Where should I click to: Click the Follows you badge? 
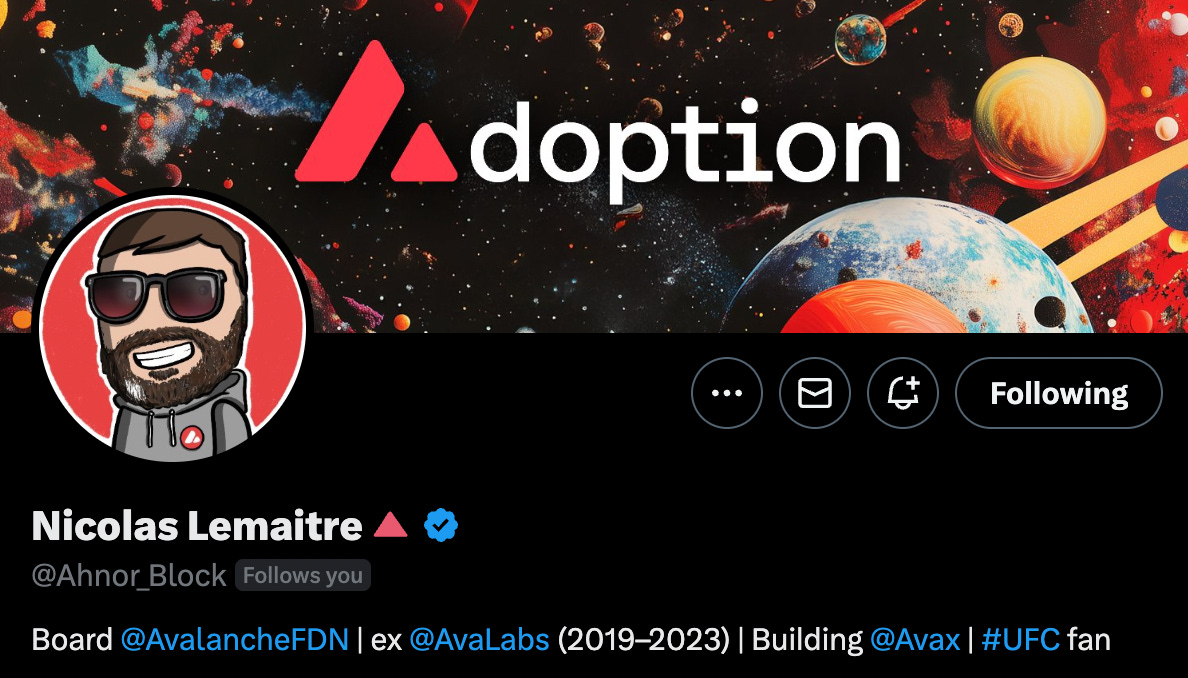tap(302, 576)
